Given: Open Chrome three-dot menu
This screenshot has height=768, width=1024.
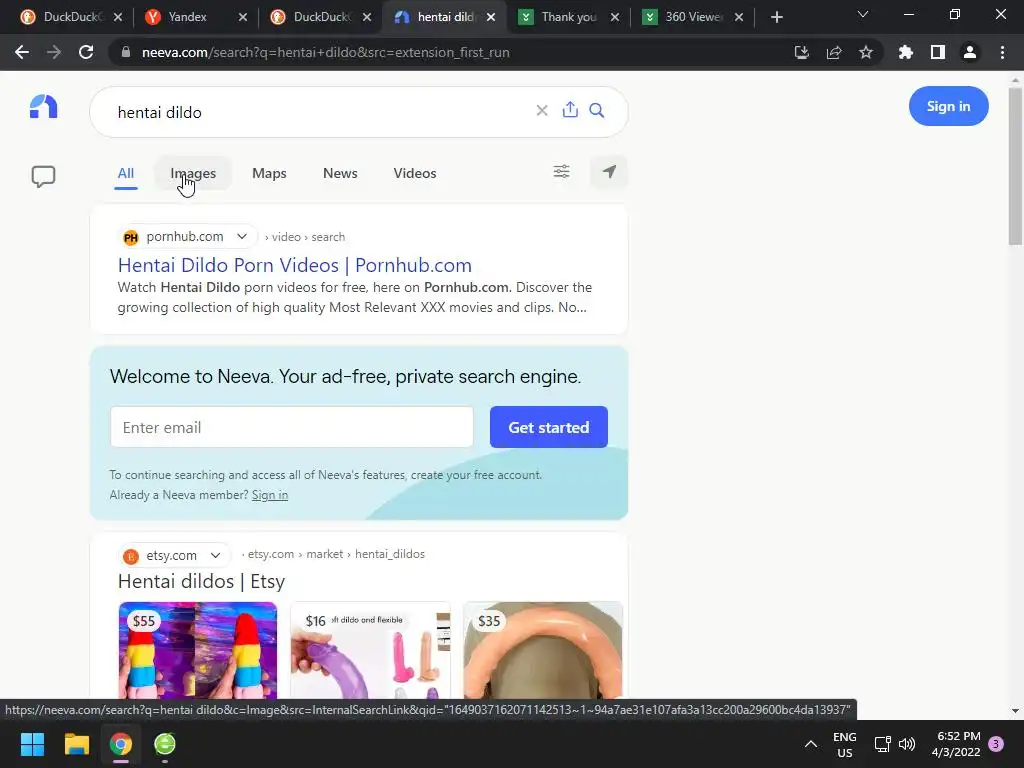Looking at the screenshot, I should click(1002, 52).
